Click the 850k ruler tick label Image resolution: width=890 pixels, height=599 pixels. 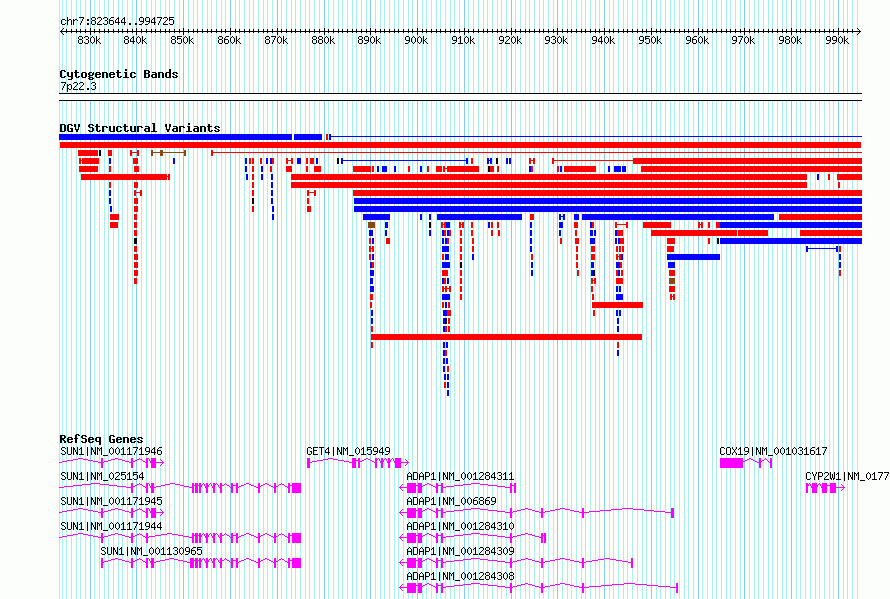[x=182, y=40]
